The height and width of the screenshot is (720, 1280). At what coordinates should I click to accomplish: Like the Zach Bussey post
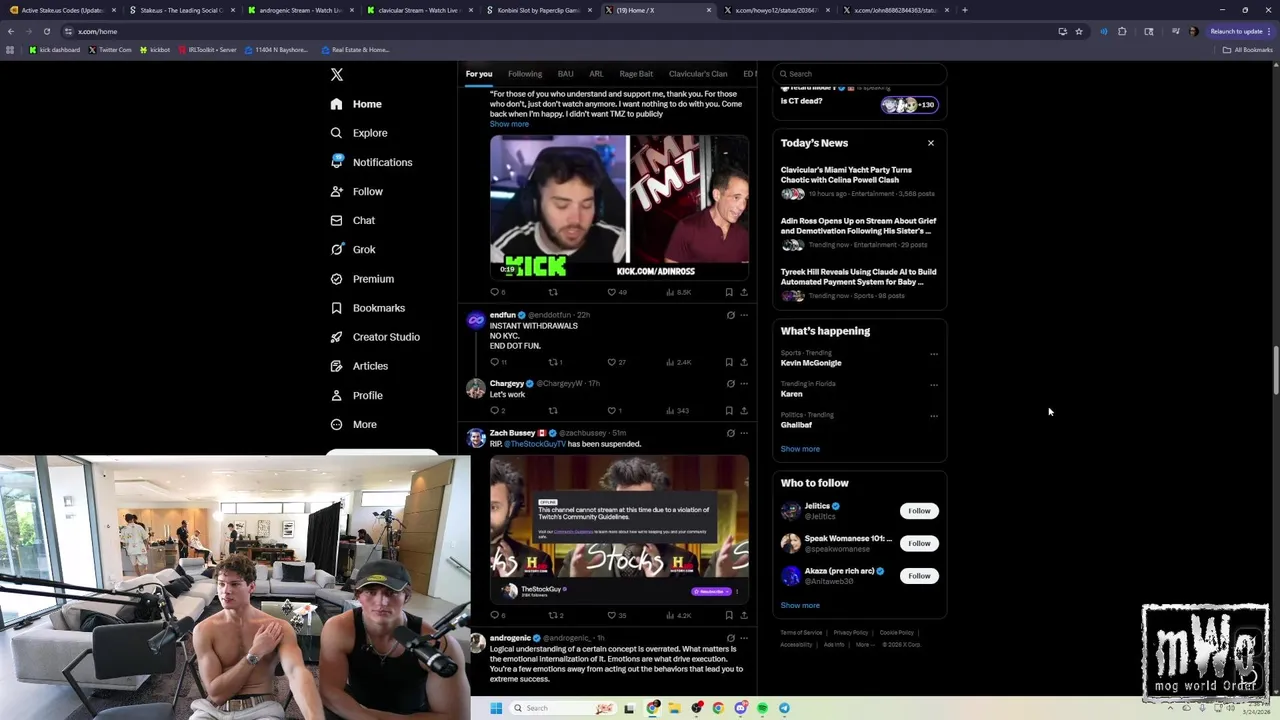(616, 616)
